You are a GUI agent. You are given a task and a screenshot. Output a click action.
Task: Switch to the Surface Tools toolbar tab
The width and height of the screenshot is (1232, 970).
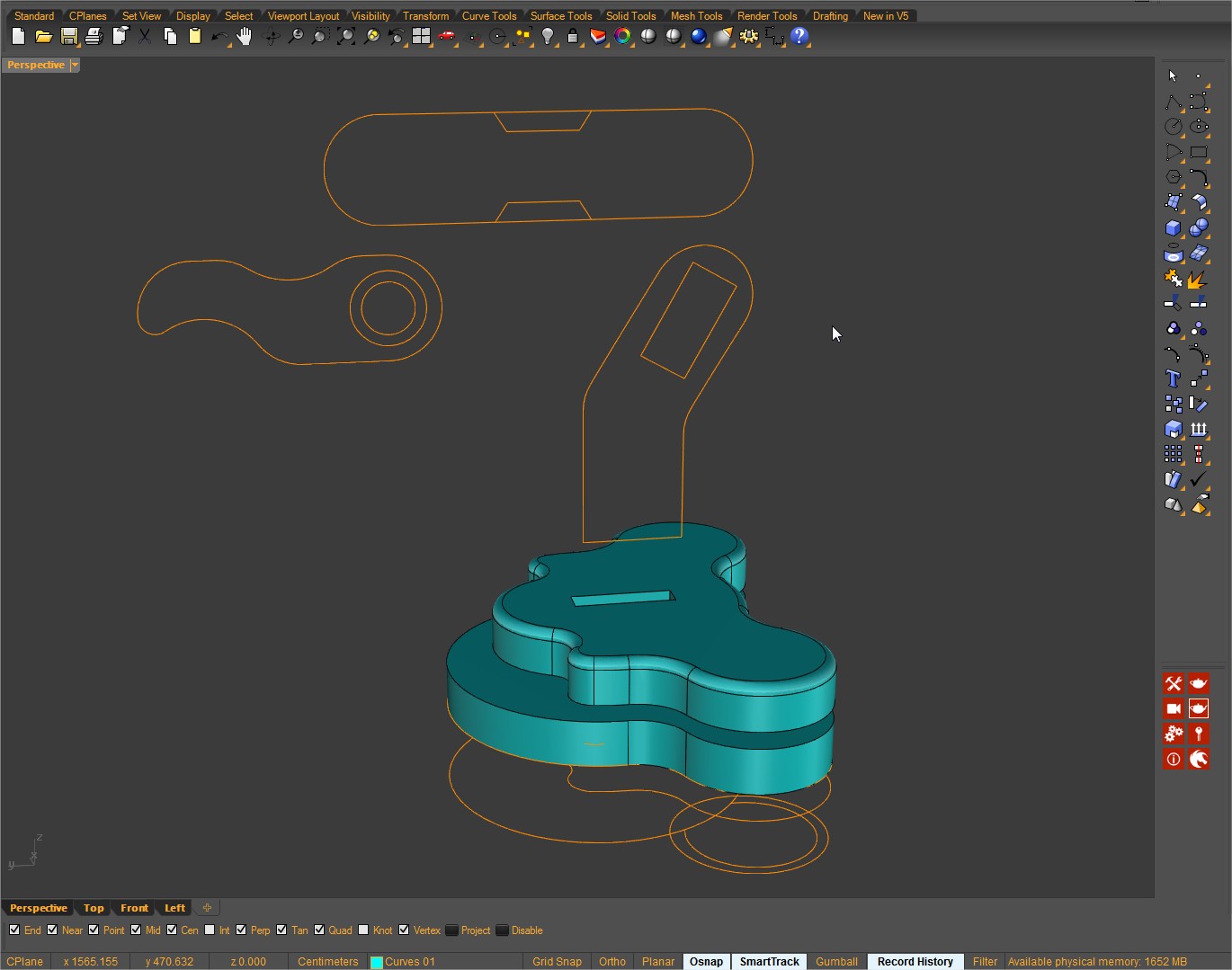[x=560, y=16]
